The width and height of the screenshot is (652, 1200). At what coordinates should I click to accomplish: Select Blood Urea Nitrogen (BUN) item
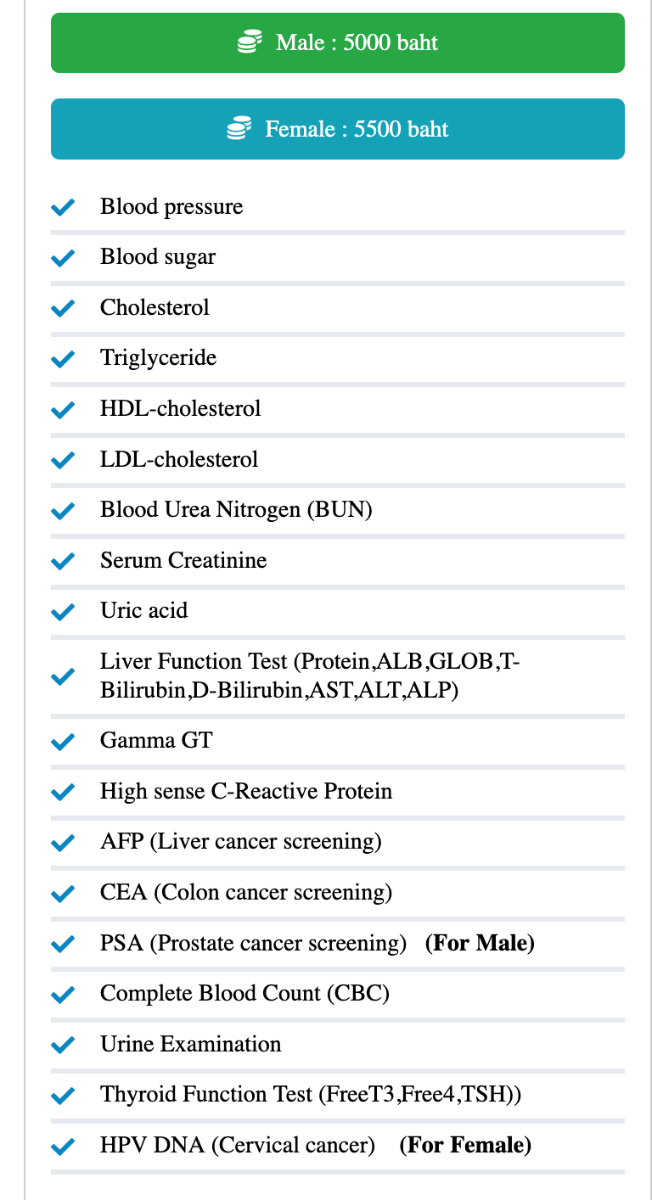coord(236,510)
